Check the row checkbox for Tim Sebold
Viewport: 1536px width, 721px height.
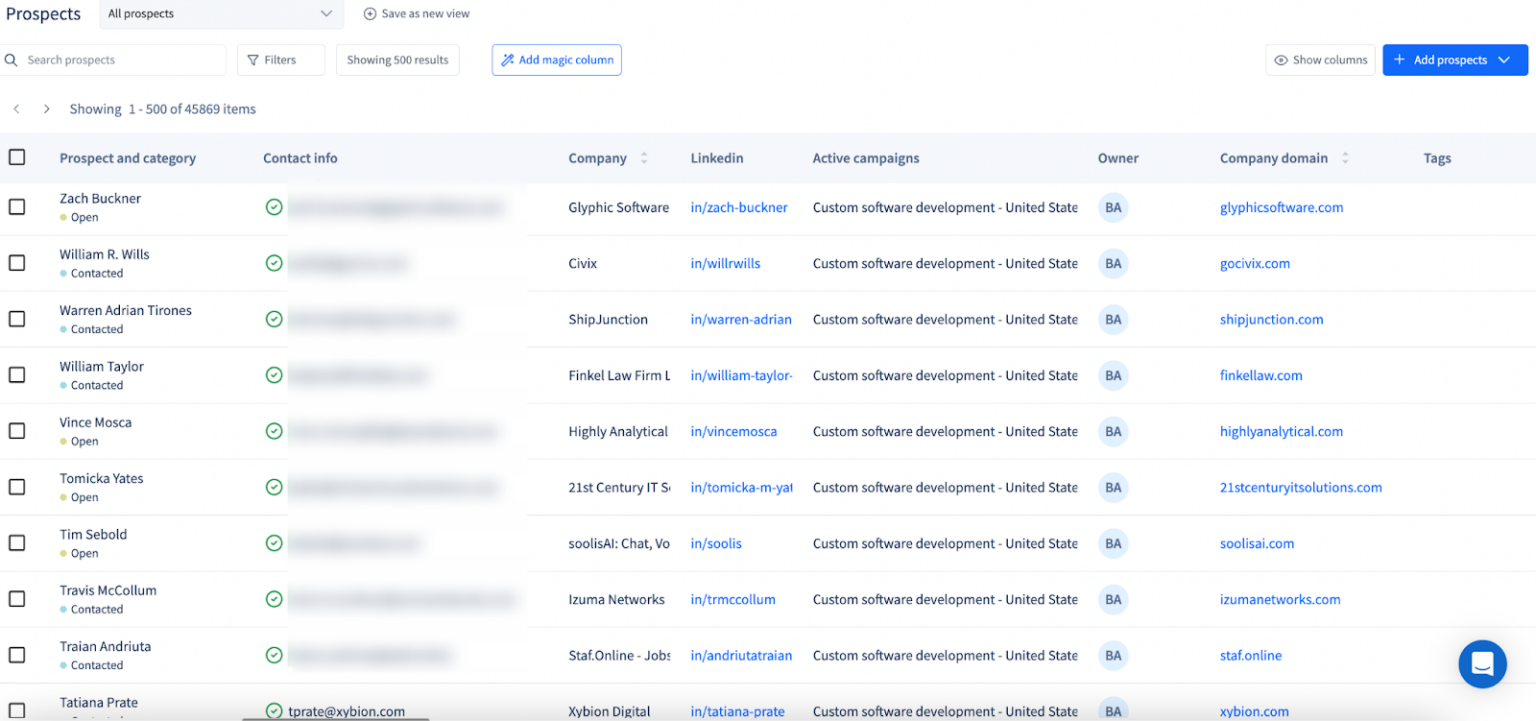click(x=16, y=543)
